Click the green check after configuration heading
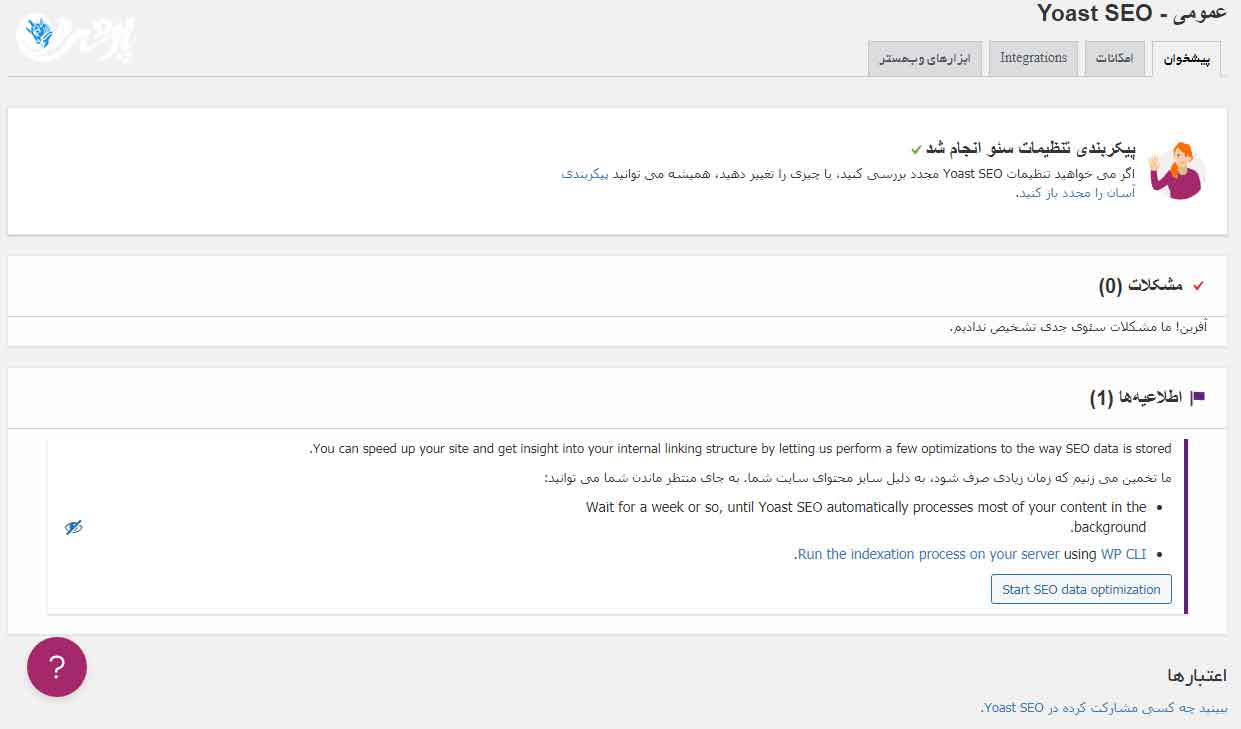 click(x=916, y=150)
